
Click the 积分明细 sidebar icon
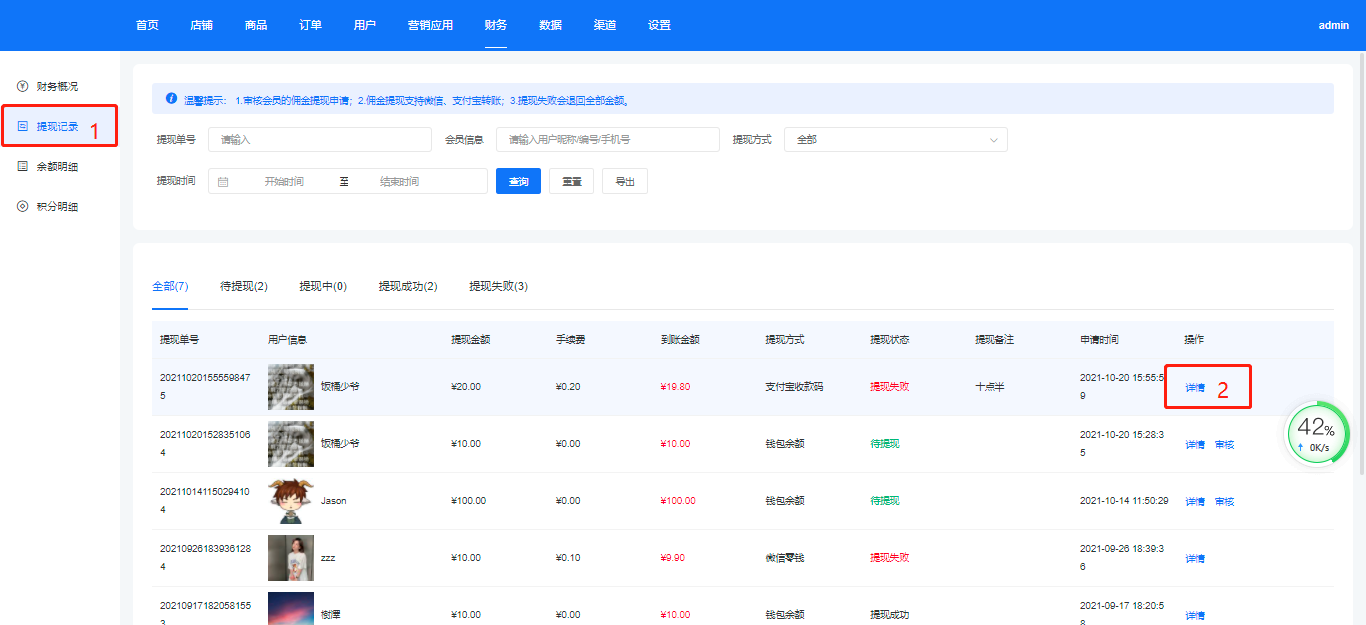(23, 207)
